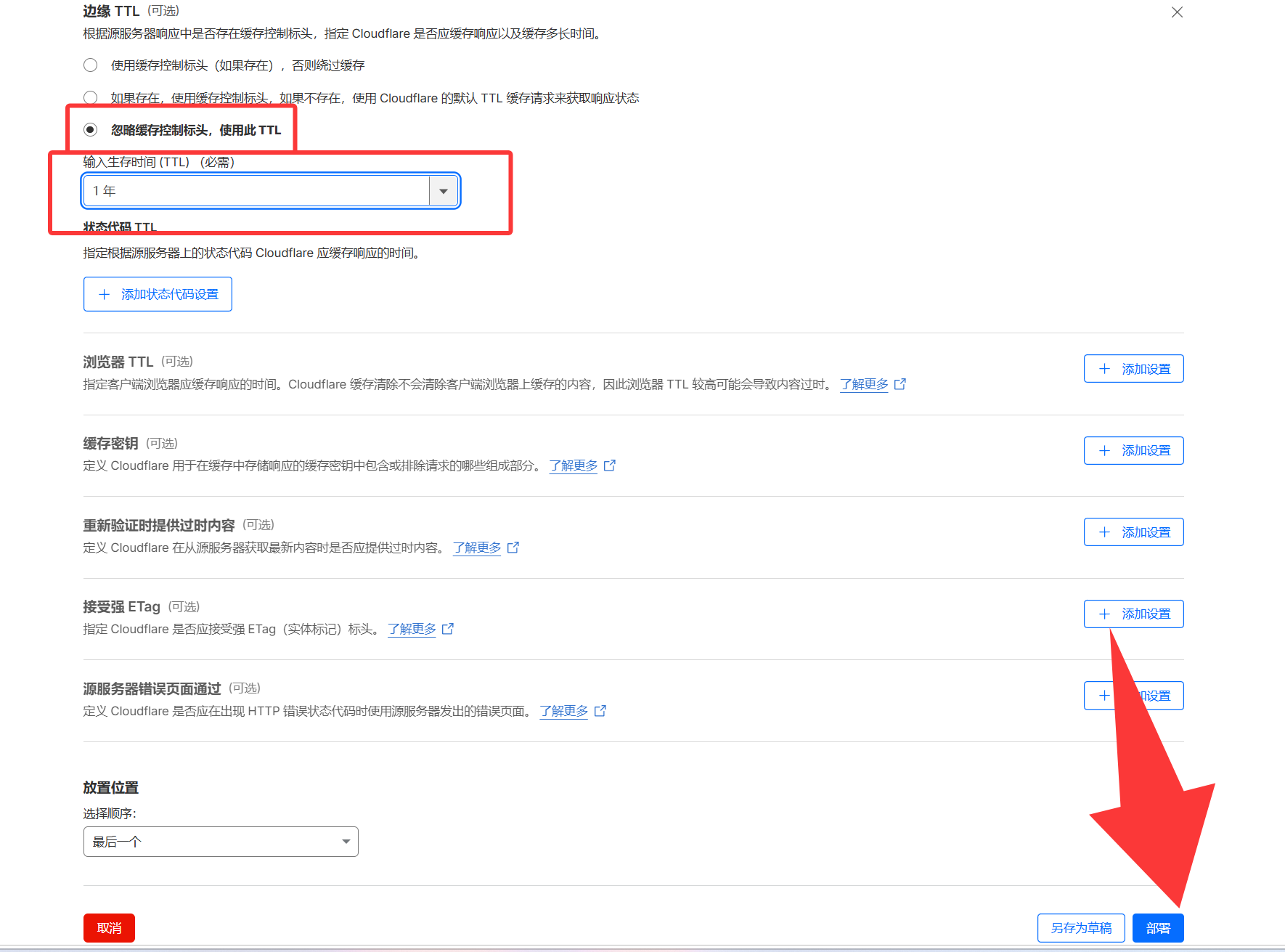1285x952 pixels.
Task: Select '使用缓存控制标头（如果存在），否则绕过缓存' radio option
Action: pos(91,65)
